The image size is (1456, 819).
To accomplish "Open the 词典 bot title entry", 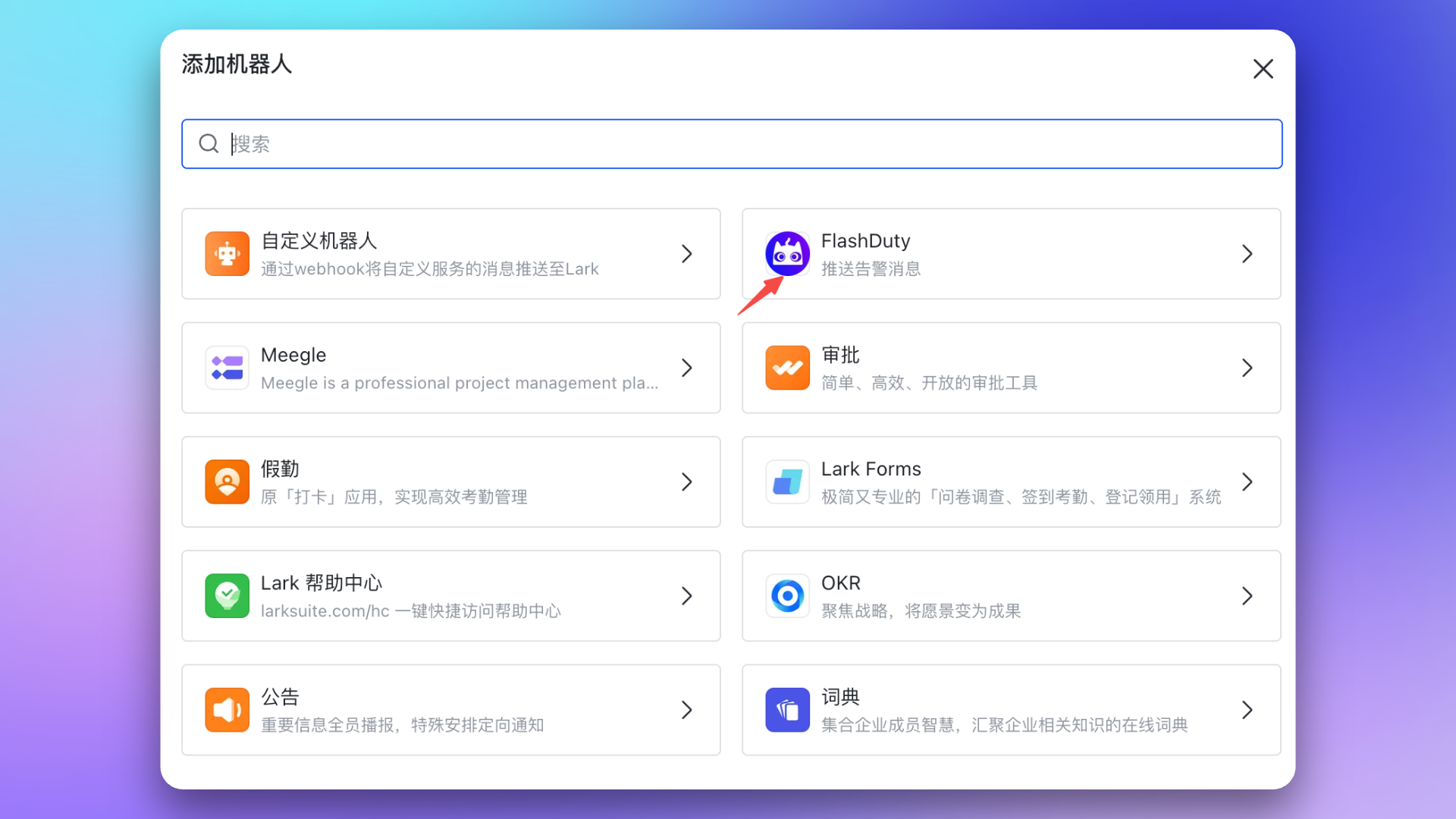I will [840, 697].
